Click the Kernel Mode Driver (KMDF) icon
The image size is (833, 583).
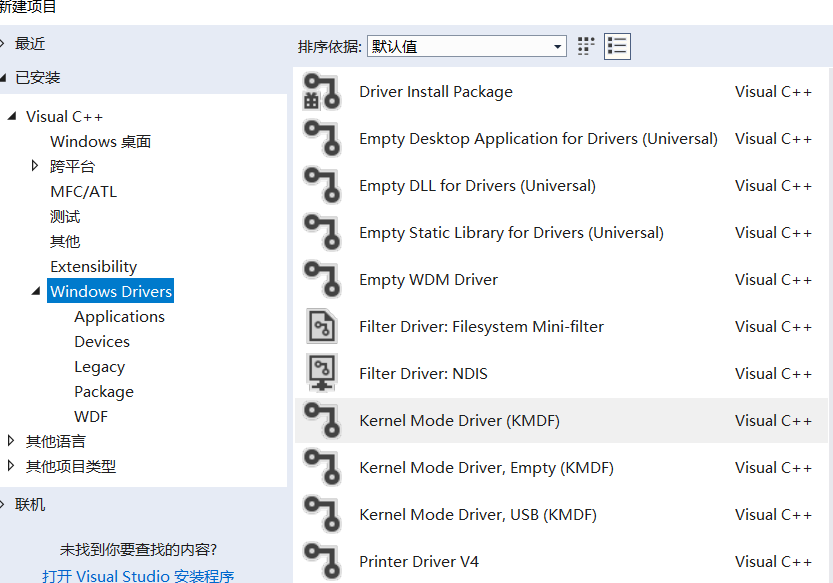pos(321,420)
